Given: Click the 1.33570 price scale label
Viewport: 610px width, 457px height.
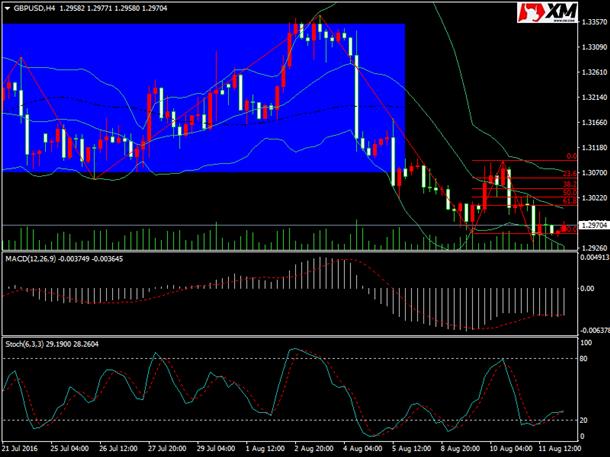Looking at the screenshot, I should [594, 22].
